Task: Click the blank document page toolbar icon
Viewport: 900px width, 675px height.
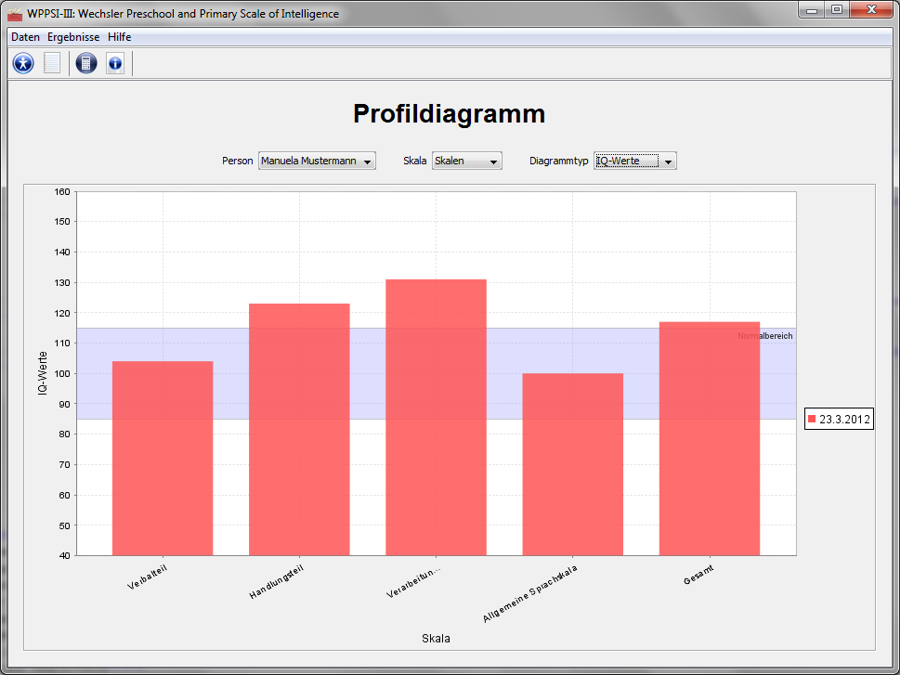Action: point(52,63)
